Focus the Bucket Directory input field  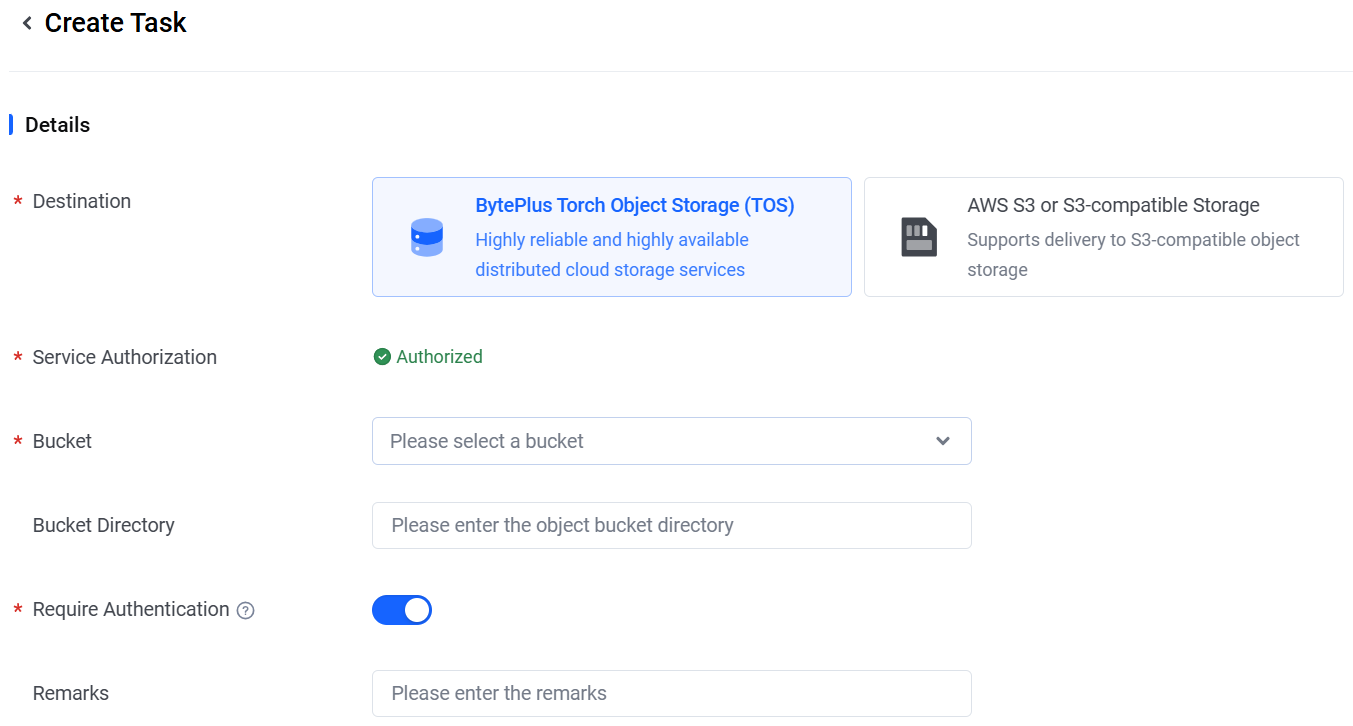tap(671, 525)
